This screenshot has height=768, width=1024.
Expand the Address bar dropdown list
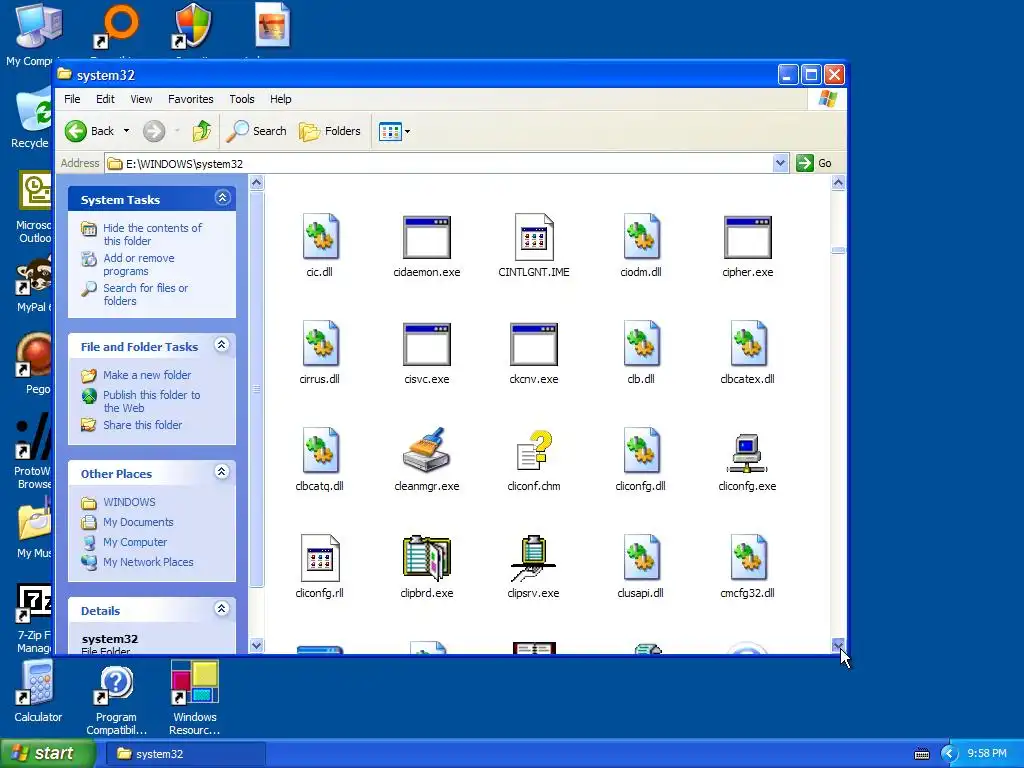click(x=780, y=163)
